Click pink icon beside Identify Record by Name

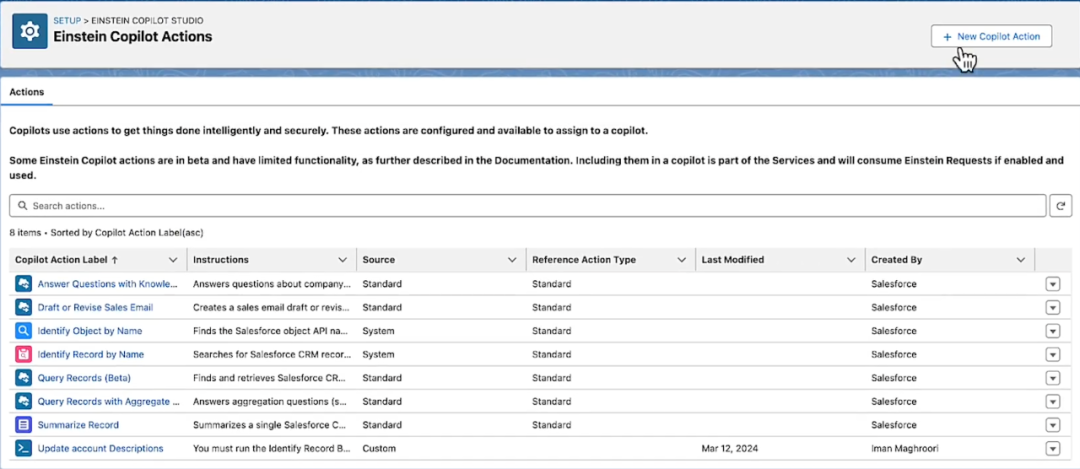tap(23, 354)
